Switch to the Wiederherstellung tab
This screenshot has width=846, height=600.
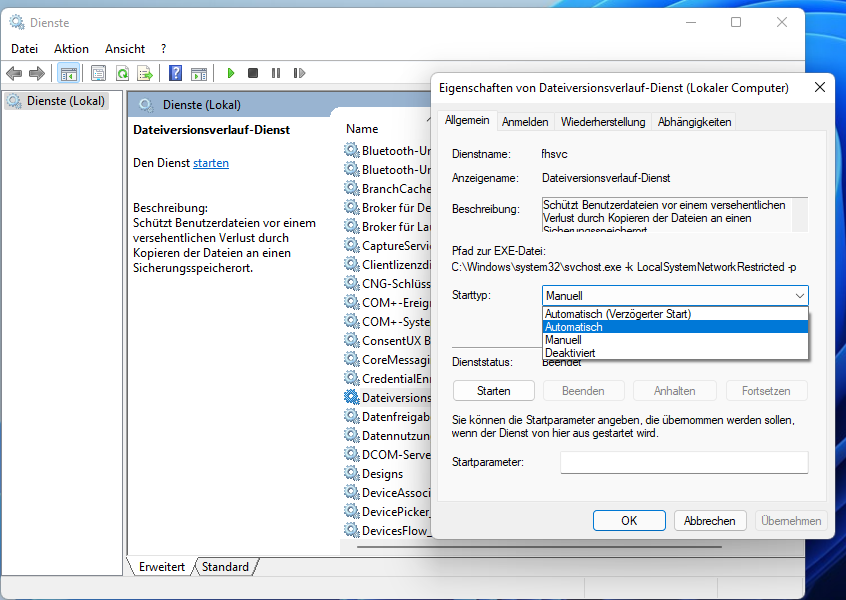click(603, 122)
